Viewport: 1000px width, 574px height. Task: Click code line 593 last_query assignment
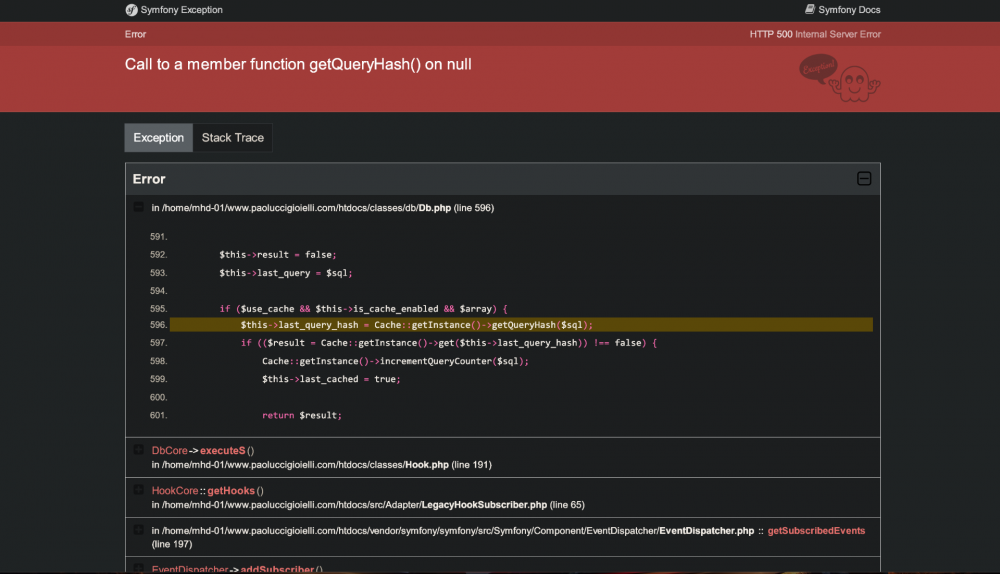pyautogui.click(x=286, y=273)
